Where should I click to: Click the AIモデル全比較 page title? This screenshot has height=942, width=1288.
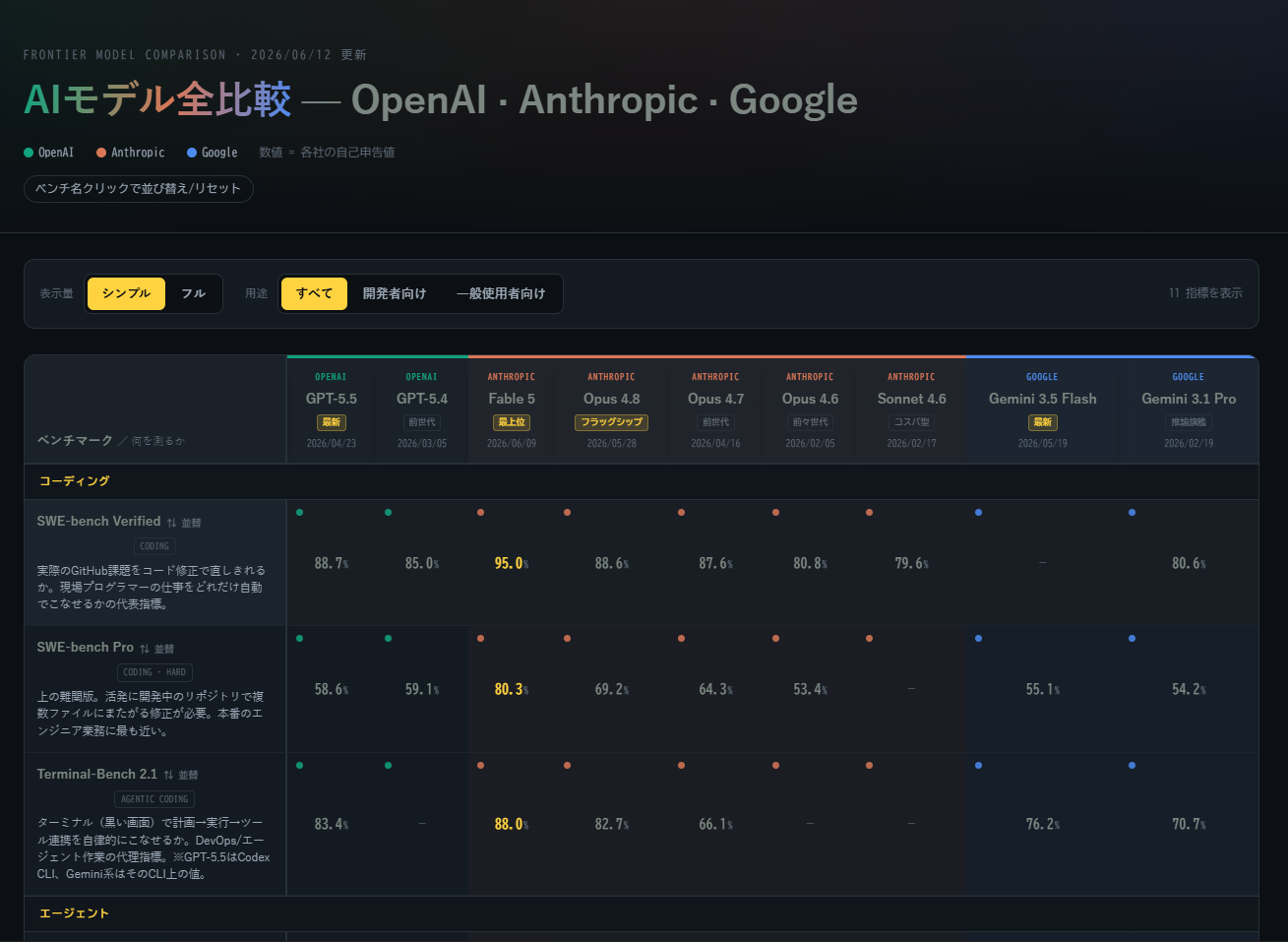(157, 99)
